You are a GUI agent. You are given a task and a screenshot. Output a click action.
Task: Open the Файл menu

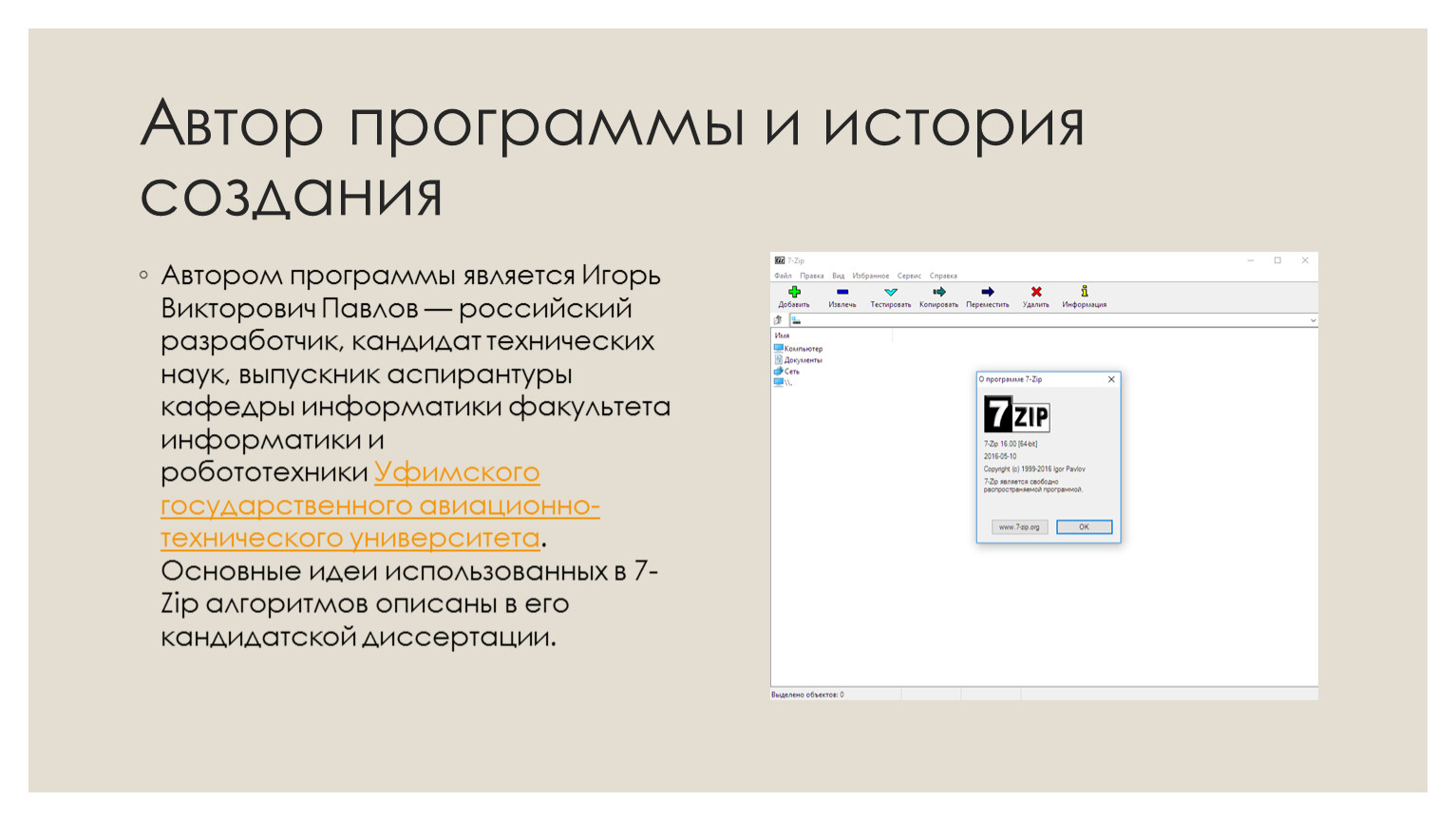pyautogui.click(x=783, y=276)
